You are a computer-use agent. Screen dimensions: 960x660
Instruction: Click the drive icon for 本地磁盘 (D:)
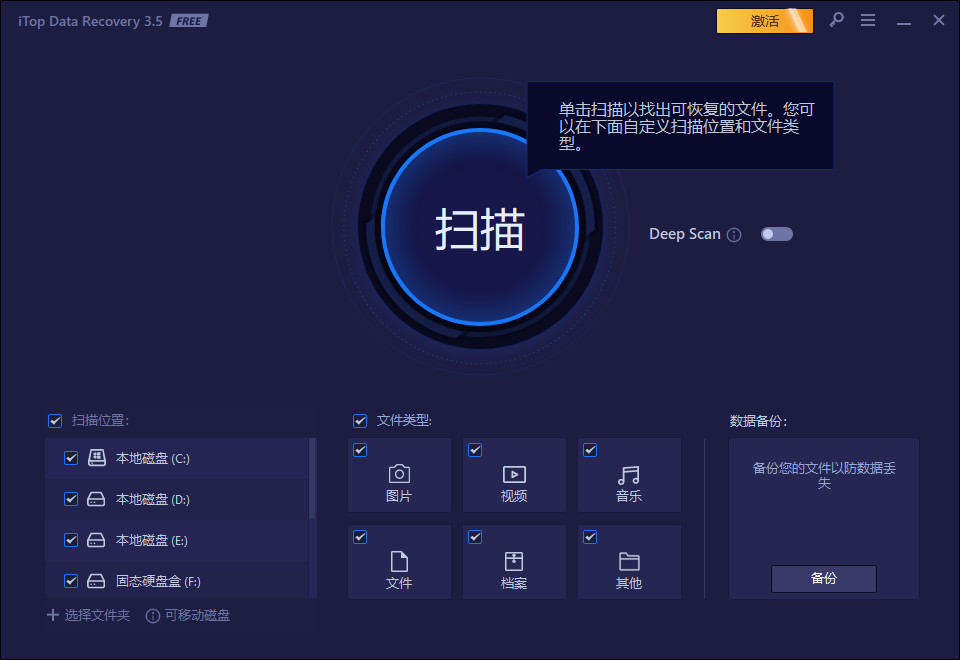[x=96, y=499]
